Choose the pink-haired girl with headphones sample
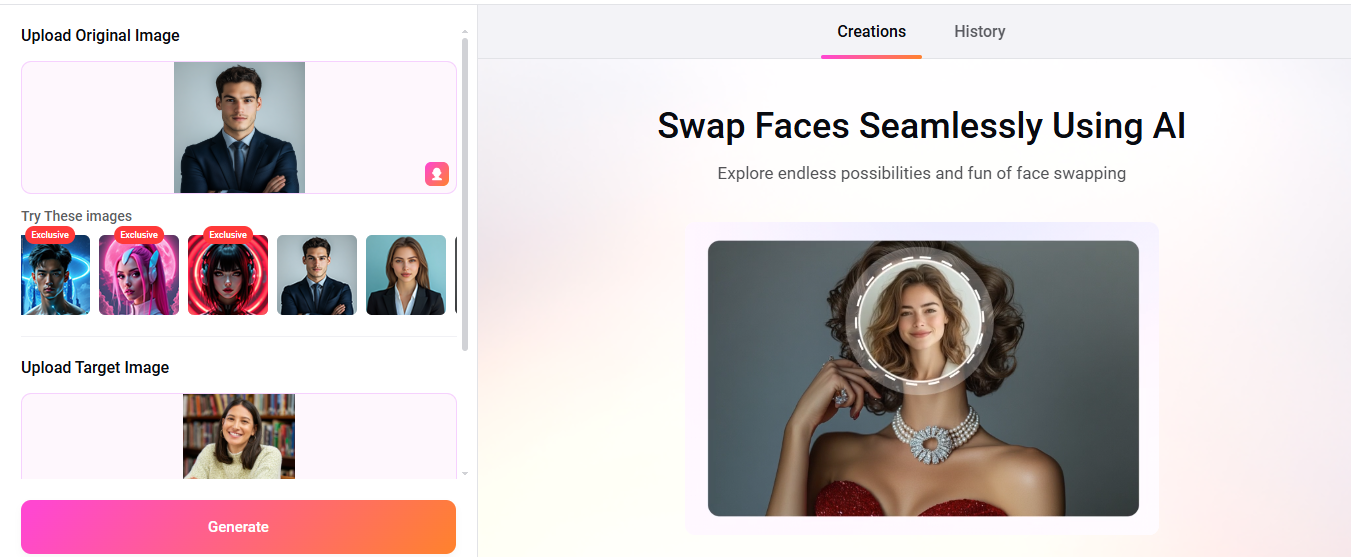 point(139,275)
